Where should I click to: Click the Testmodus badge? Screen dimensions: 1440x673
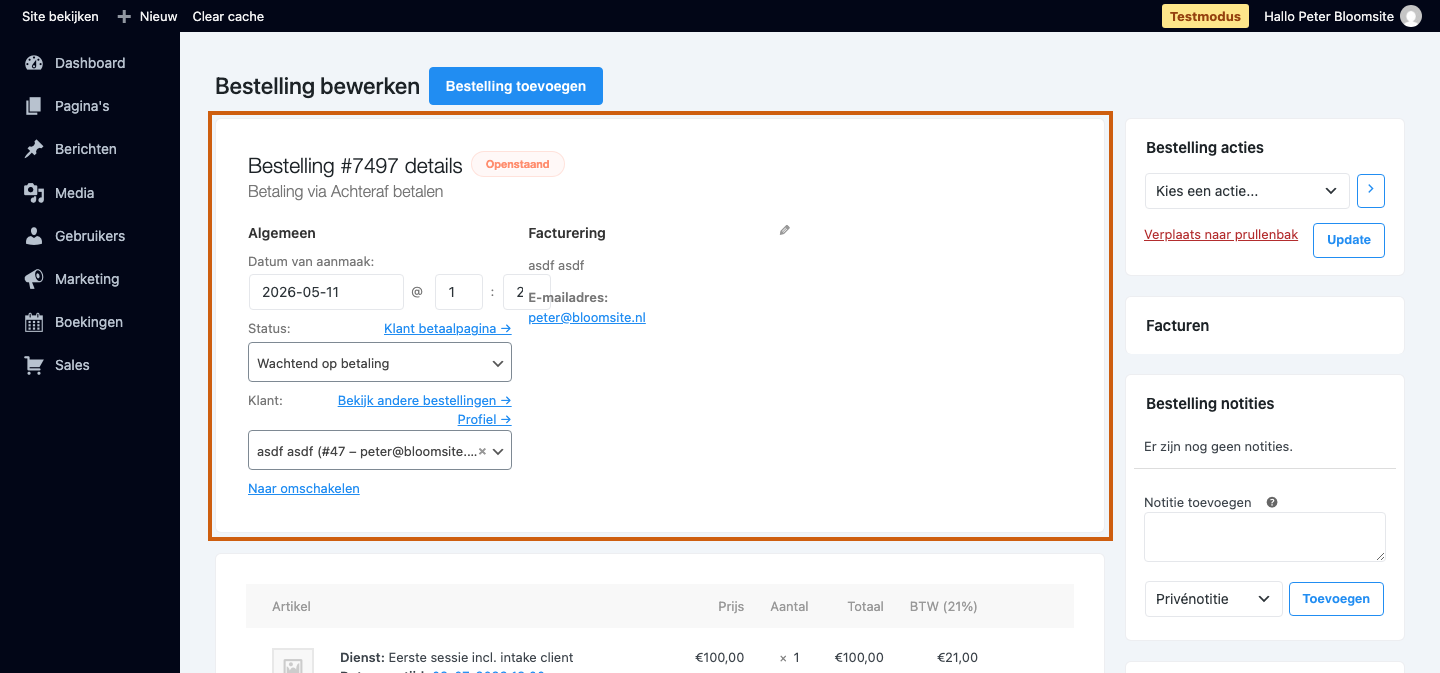1205,16
